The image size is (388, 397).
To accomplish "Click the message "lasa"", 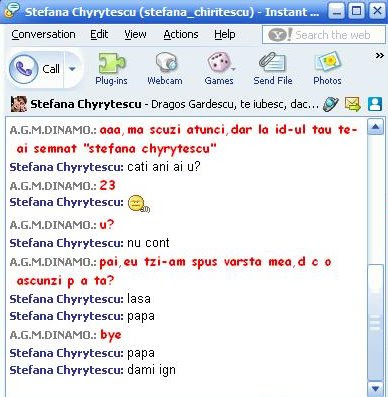I will coord(139,299).
